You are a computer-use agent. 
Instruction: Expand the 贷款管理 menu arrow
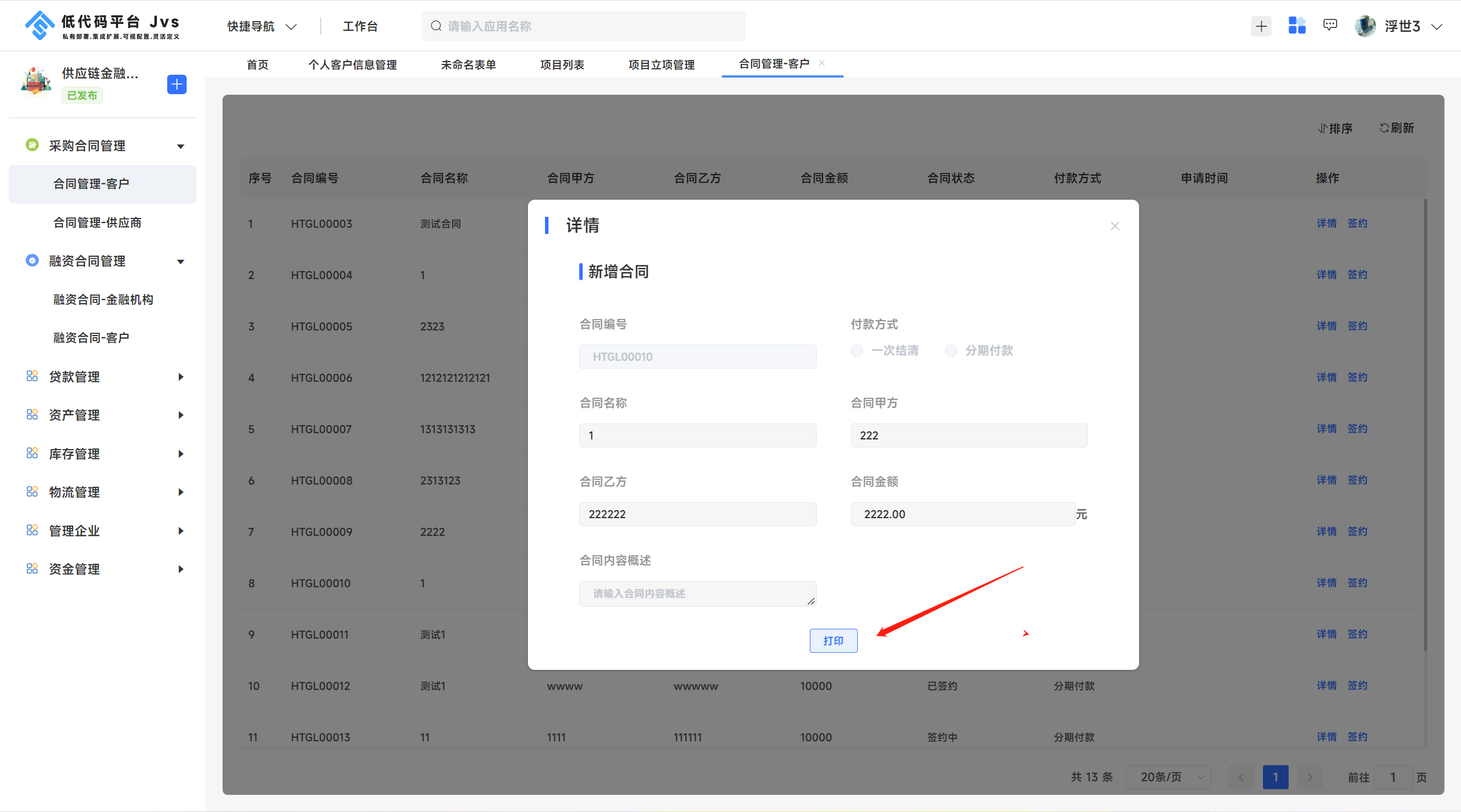[181, 377]
